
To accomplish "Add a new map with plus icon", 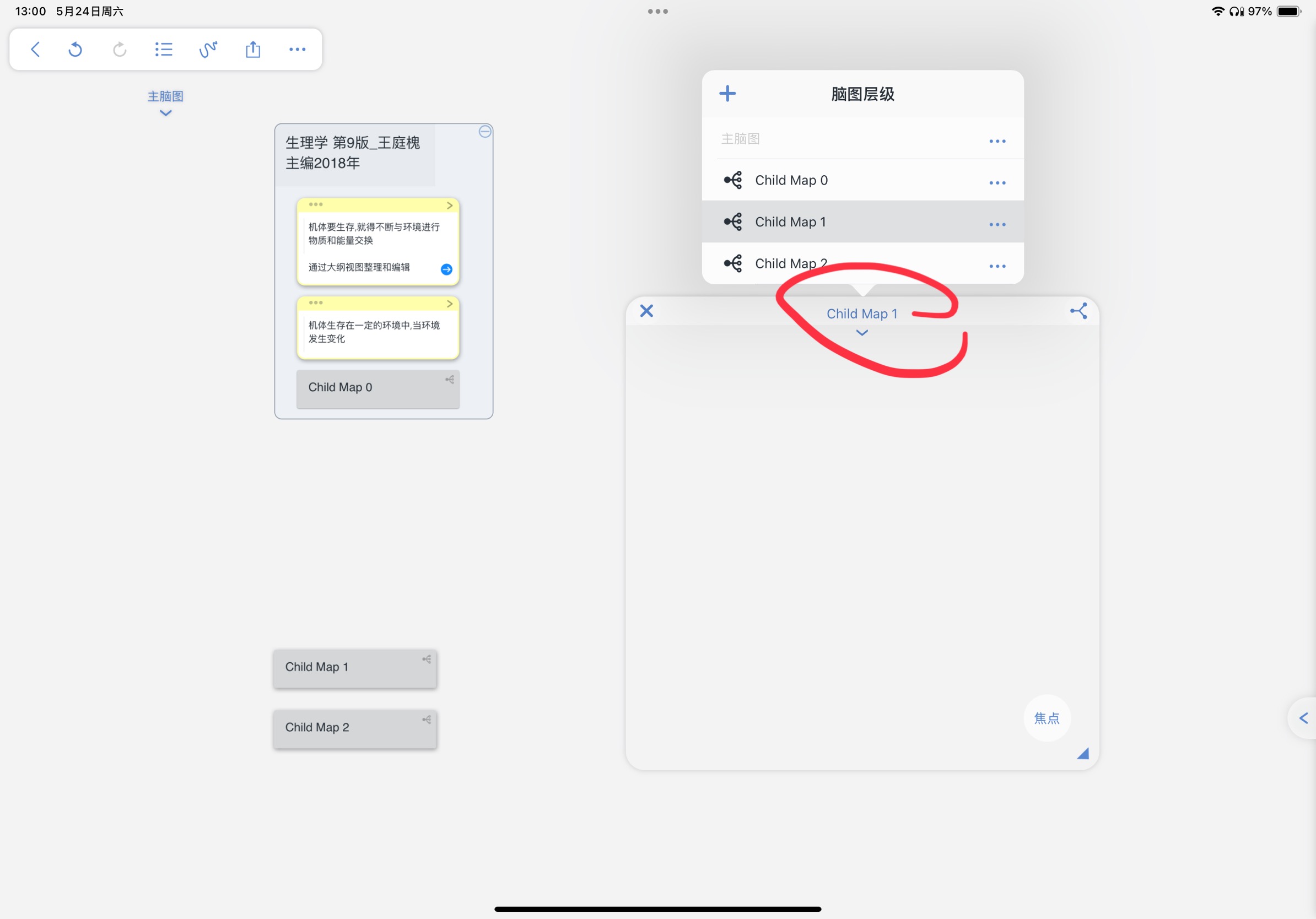I will (727, 94).
